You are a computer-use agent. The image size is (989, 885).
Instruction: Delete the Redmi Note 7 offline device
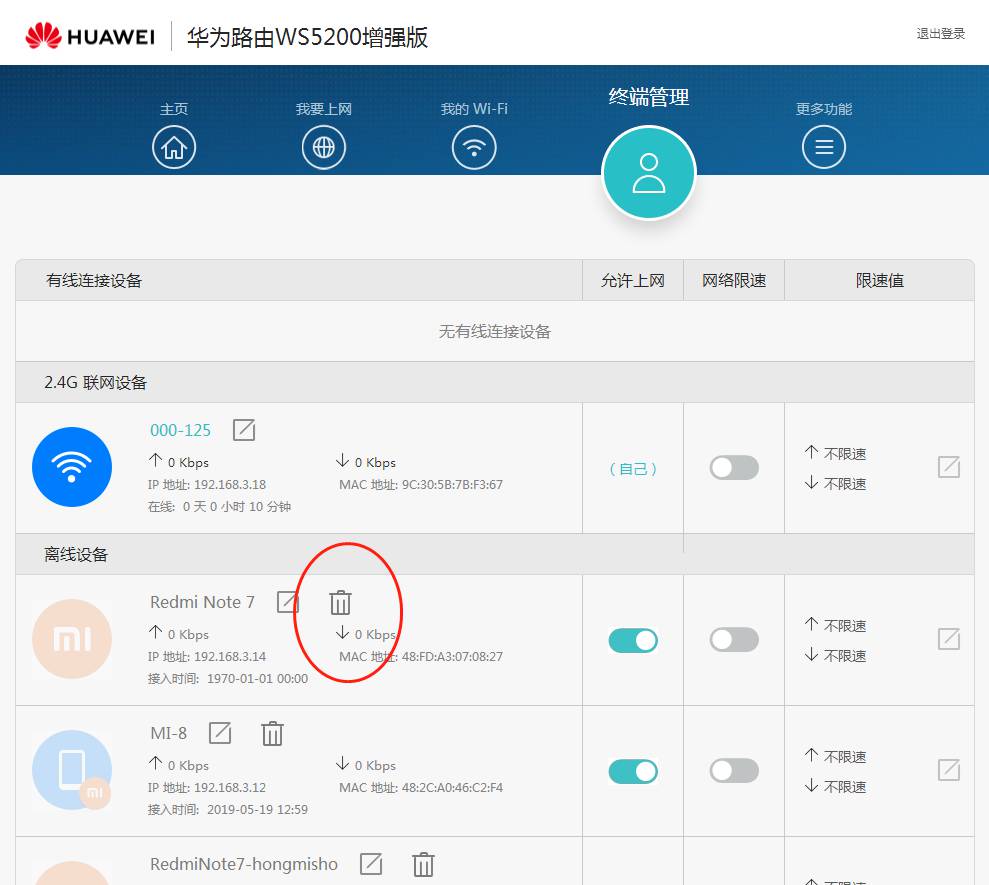coord(341,602)
